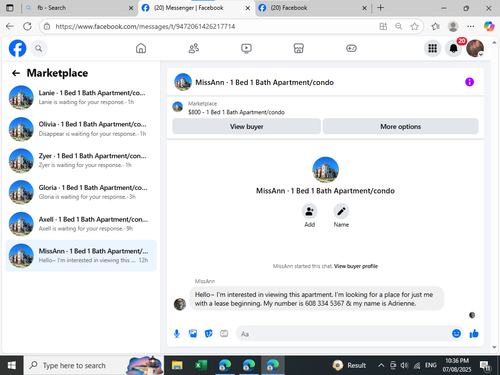This screenshot has width=500, height=375.
Task: Open the tab actions menu icon
Action: tap(10, 8)
